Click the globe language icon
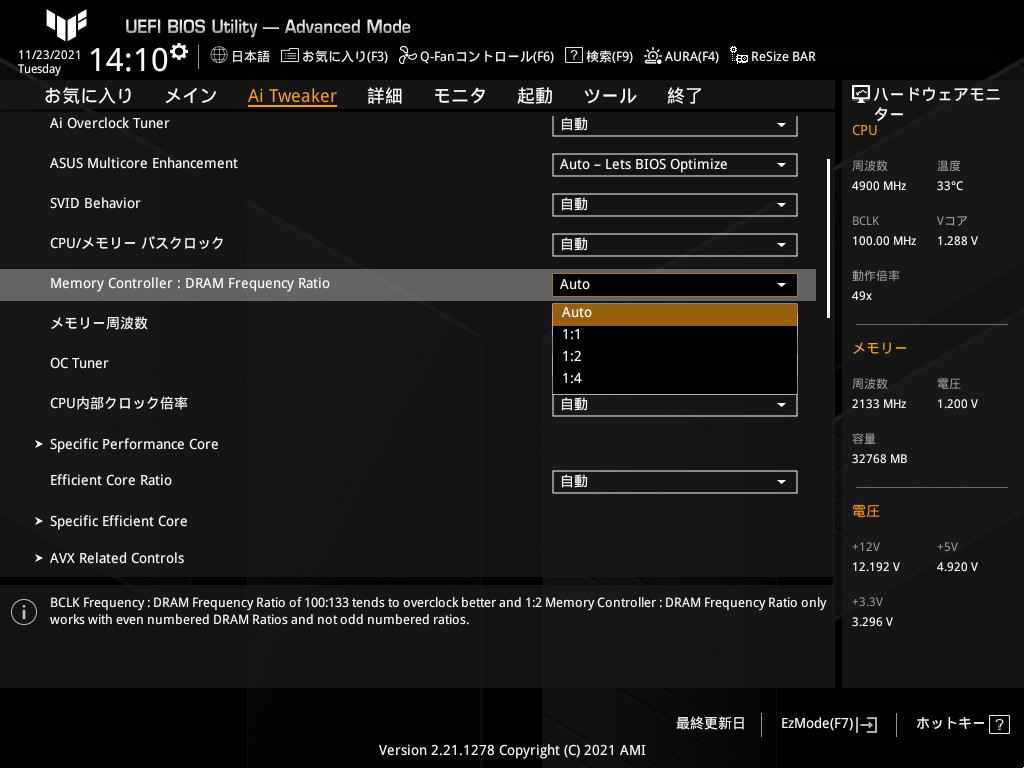 (219, 55)
